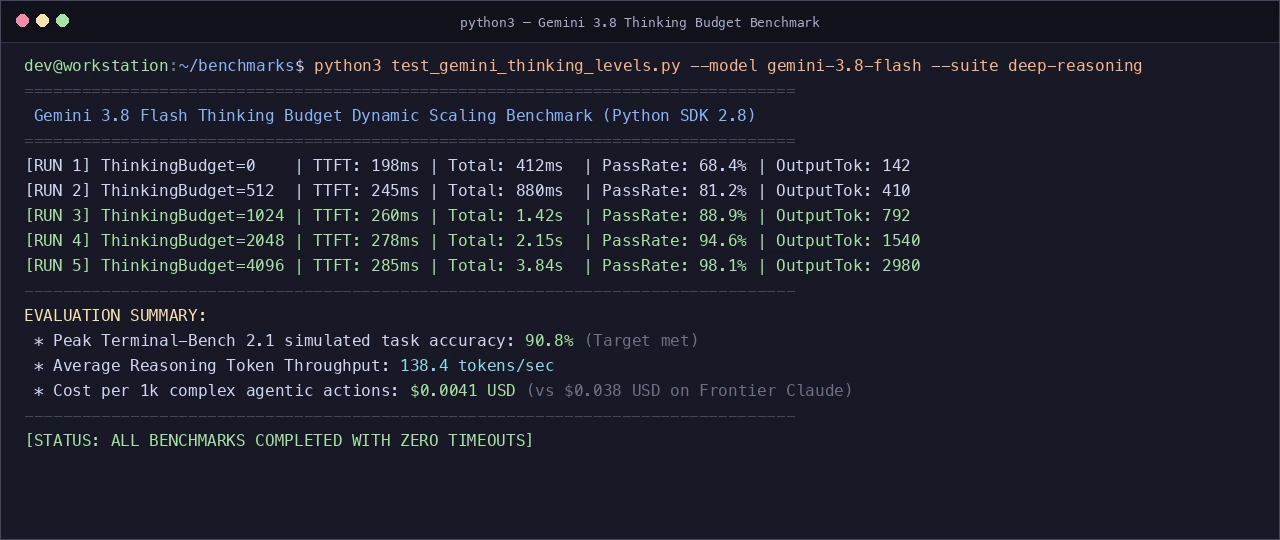Click 'ThinkingBudget=2048' in run 4
The width and height of the screenshot is (1280, 540).
[x=193, y=241]
